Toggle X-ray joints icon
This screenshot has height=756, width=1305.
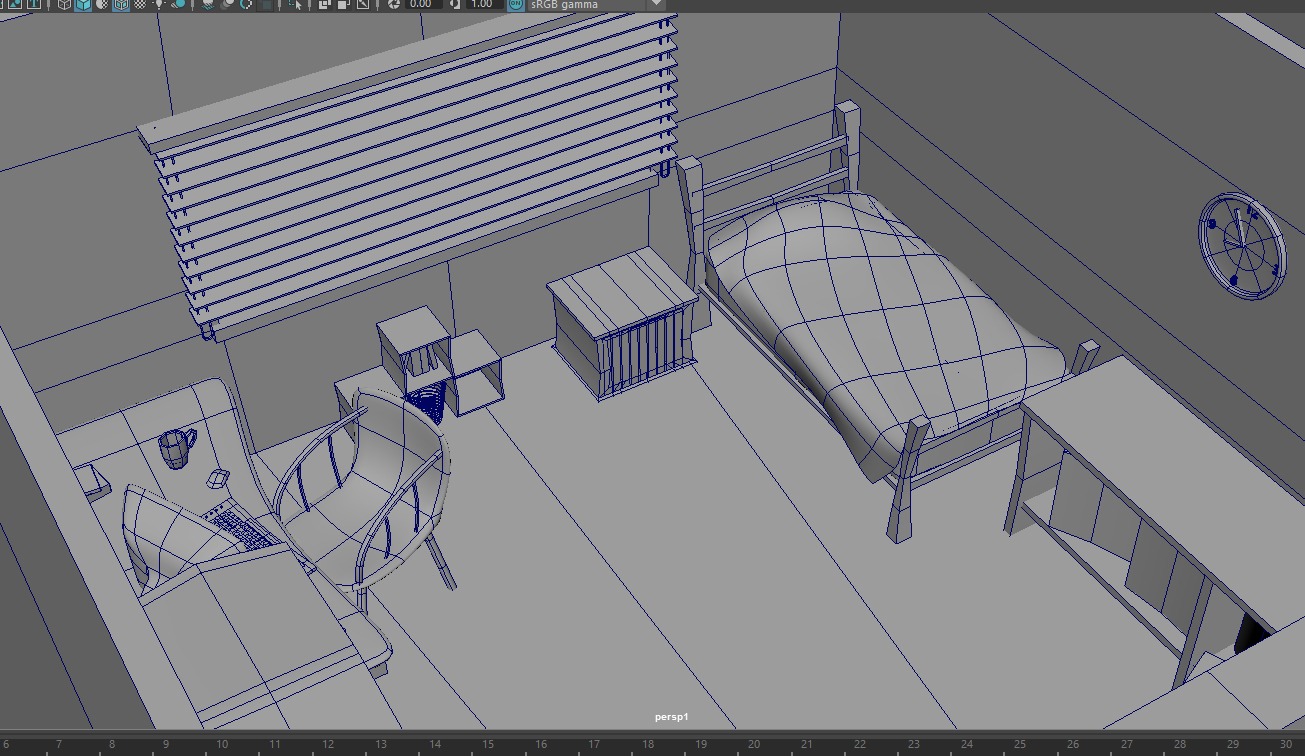[x=362, y=4]
